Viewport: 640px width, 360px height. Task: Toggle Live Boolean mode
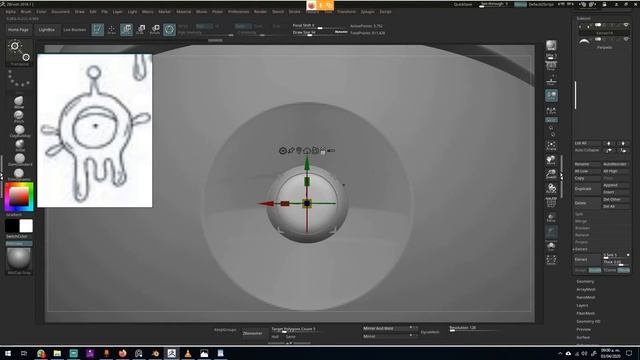point(75,30)
